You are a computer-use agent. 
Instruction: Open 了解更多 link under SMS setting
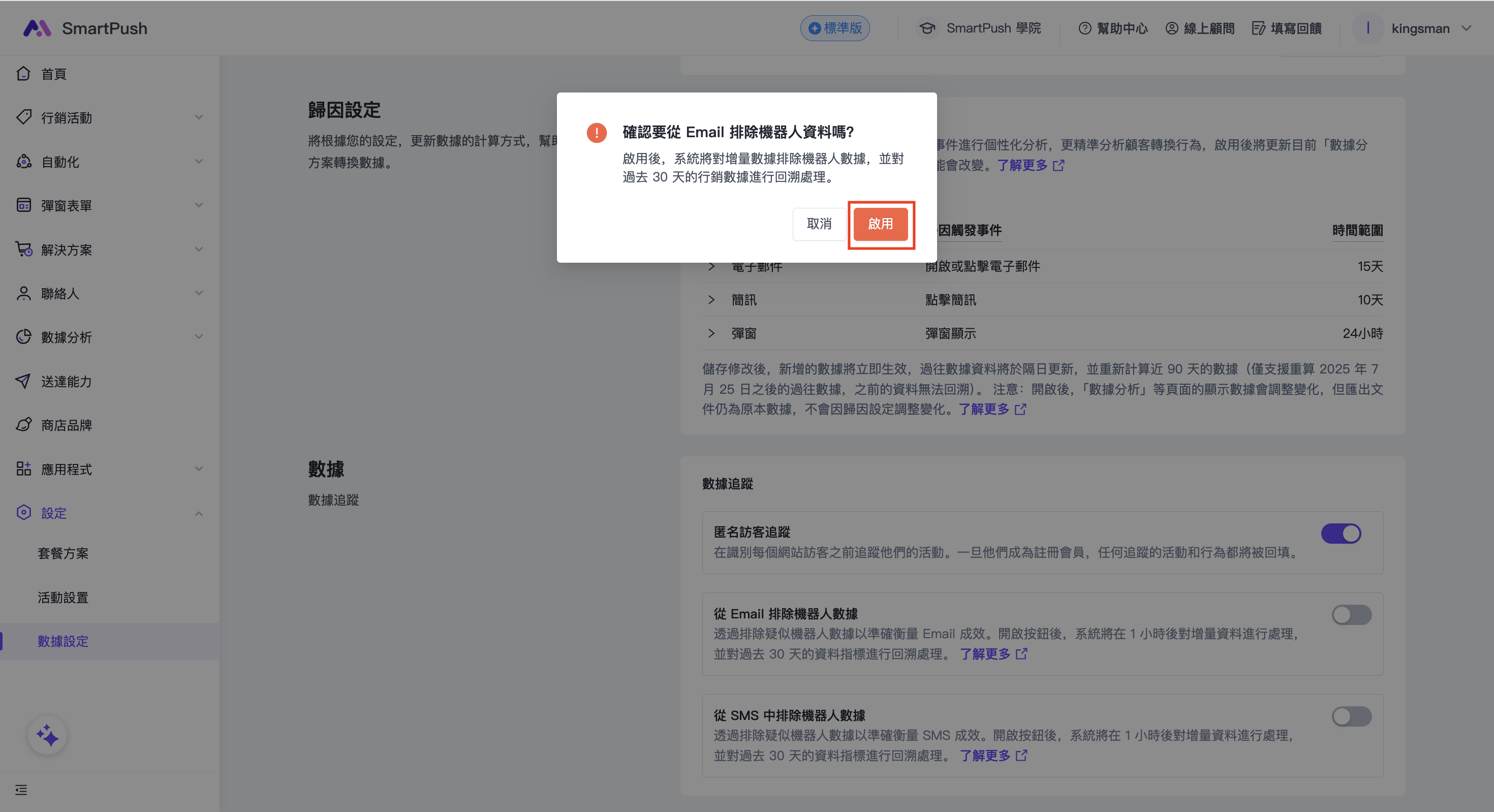point(985,756)
